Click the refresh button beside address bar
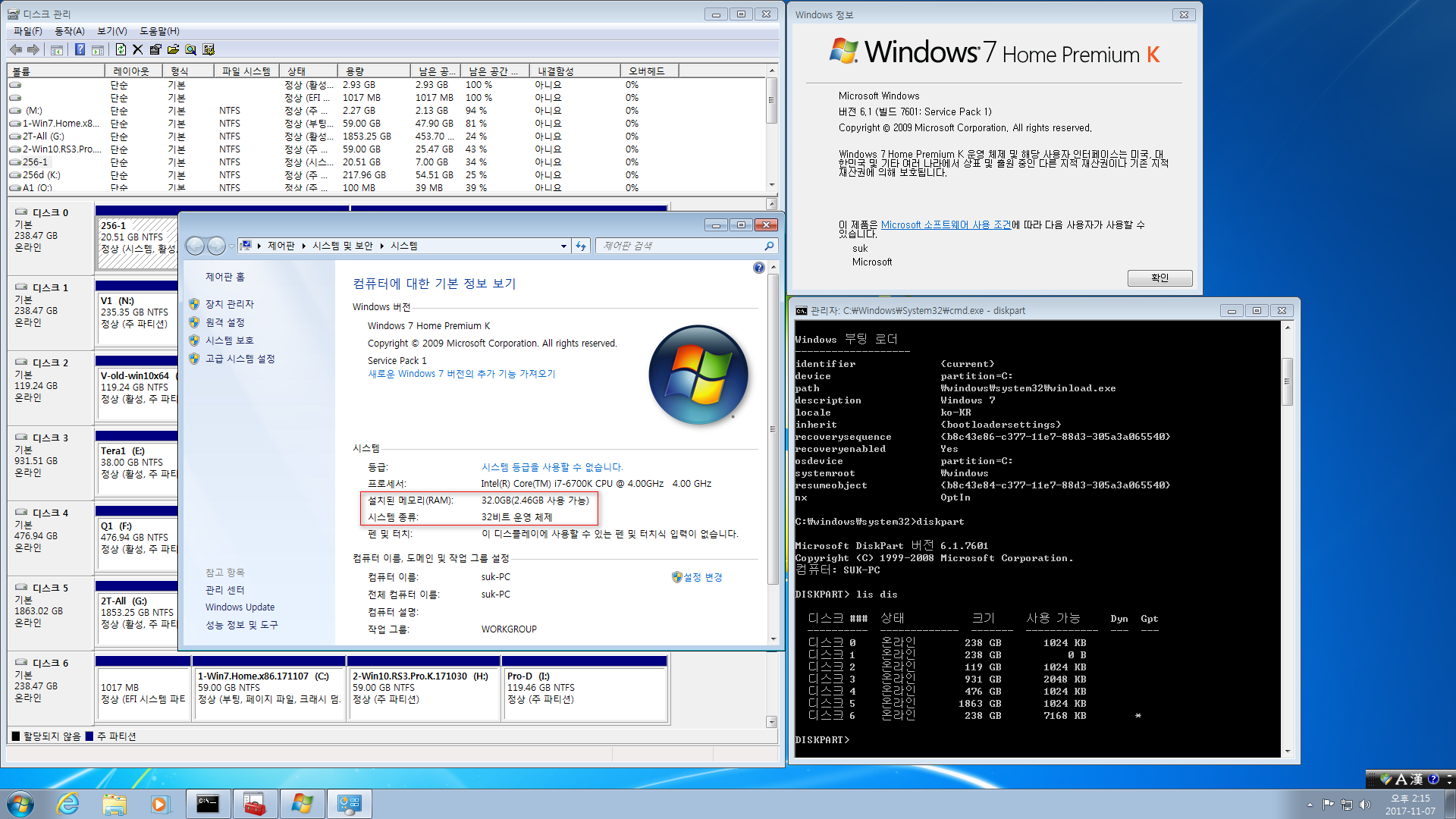The width and height of the screenshot is (1456, 819). pos(581,246)
